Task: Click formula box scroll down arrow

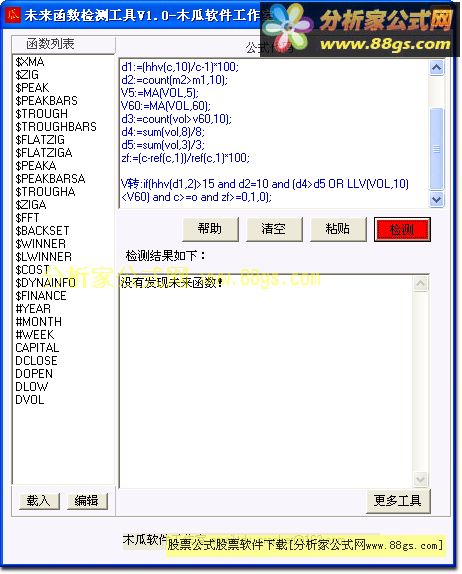Action: (437, 199)
